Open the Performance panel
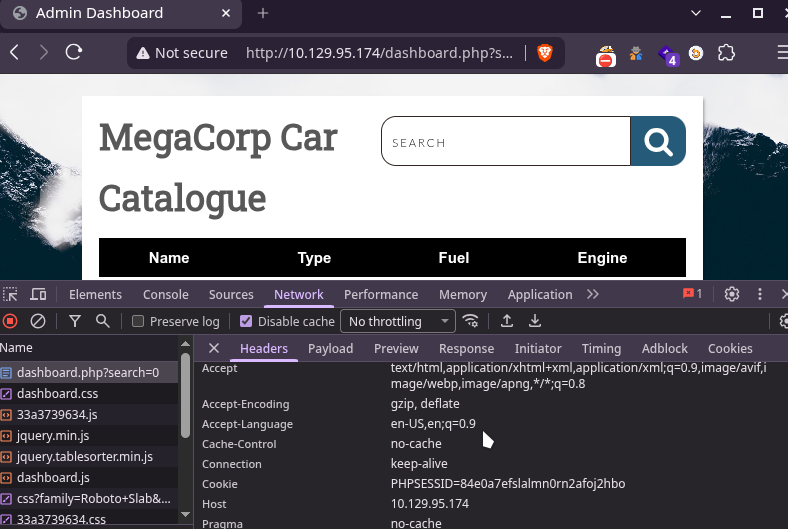This screenshot has height=529, width=788. pos(381,294)
